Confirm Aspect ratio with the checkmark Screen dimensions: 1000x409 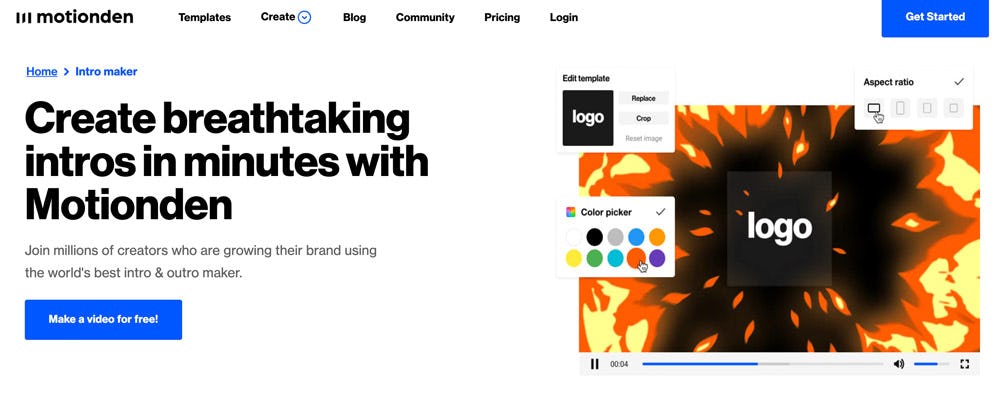[959, 82]
